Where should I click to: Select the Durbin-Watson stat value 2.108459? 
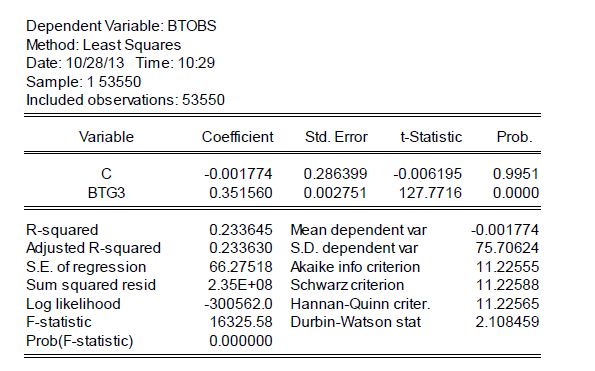507,322
